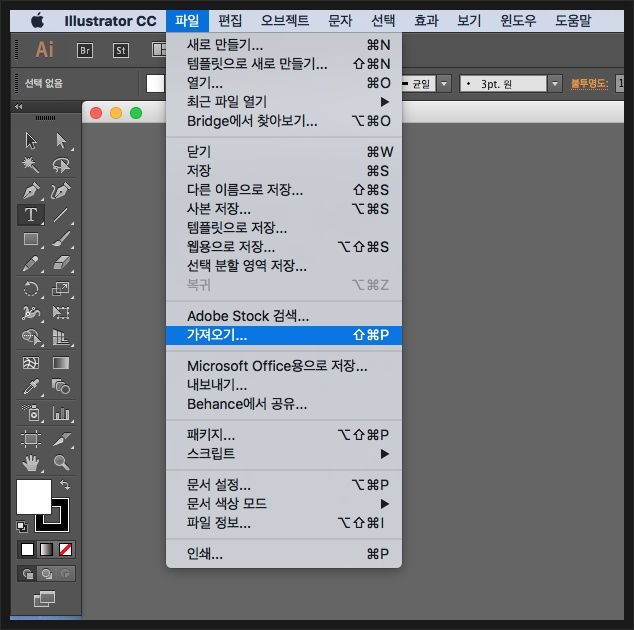Select the Shape Builder tool
This screenshot has height=630, width=634.
[x=31, y=337]
